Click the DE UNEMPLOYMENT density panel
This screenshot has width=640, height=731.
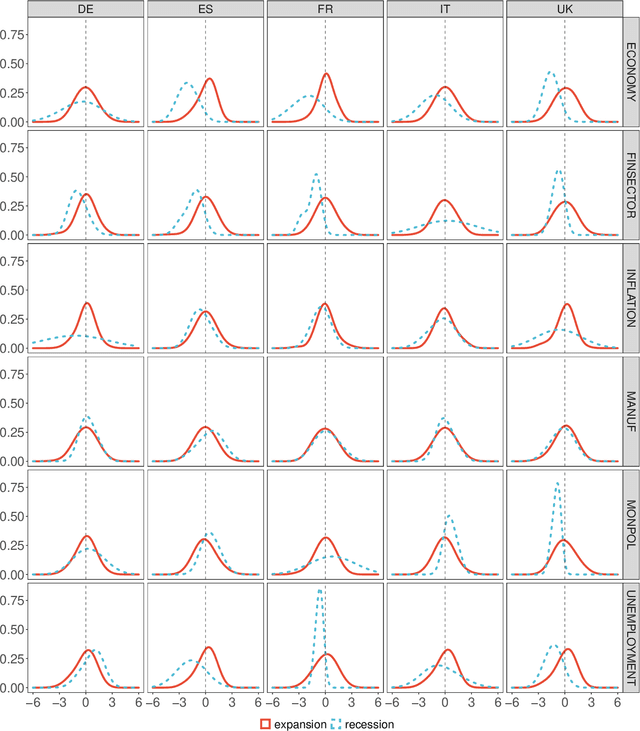pyautogui.click(x=86, y=638)
